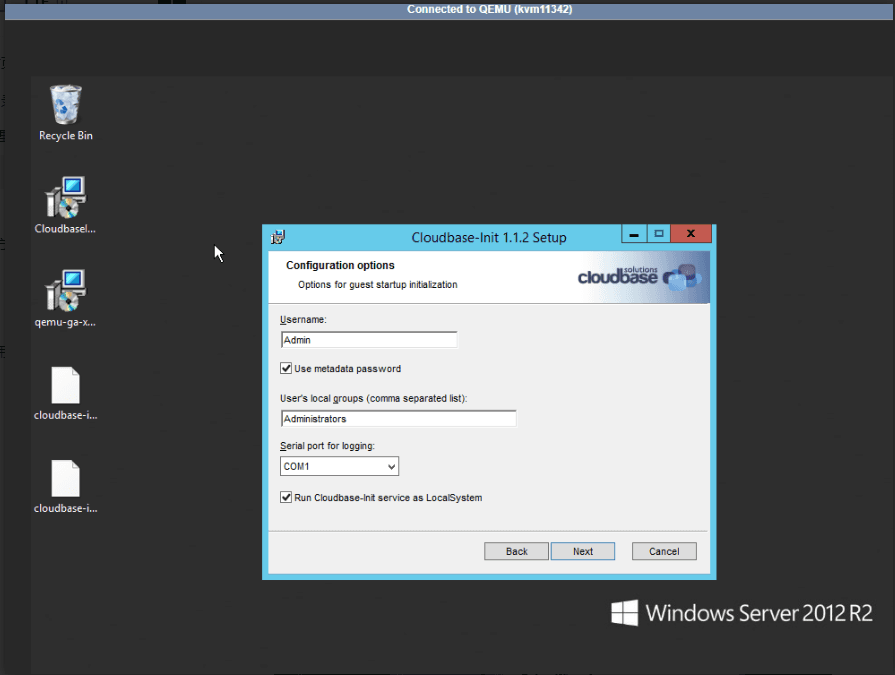The width and height of the screenshot is (895, 675).
Task: Click the local groups field with Administrators
Action: coord(398,418)
